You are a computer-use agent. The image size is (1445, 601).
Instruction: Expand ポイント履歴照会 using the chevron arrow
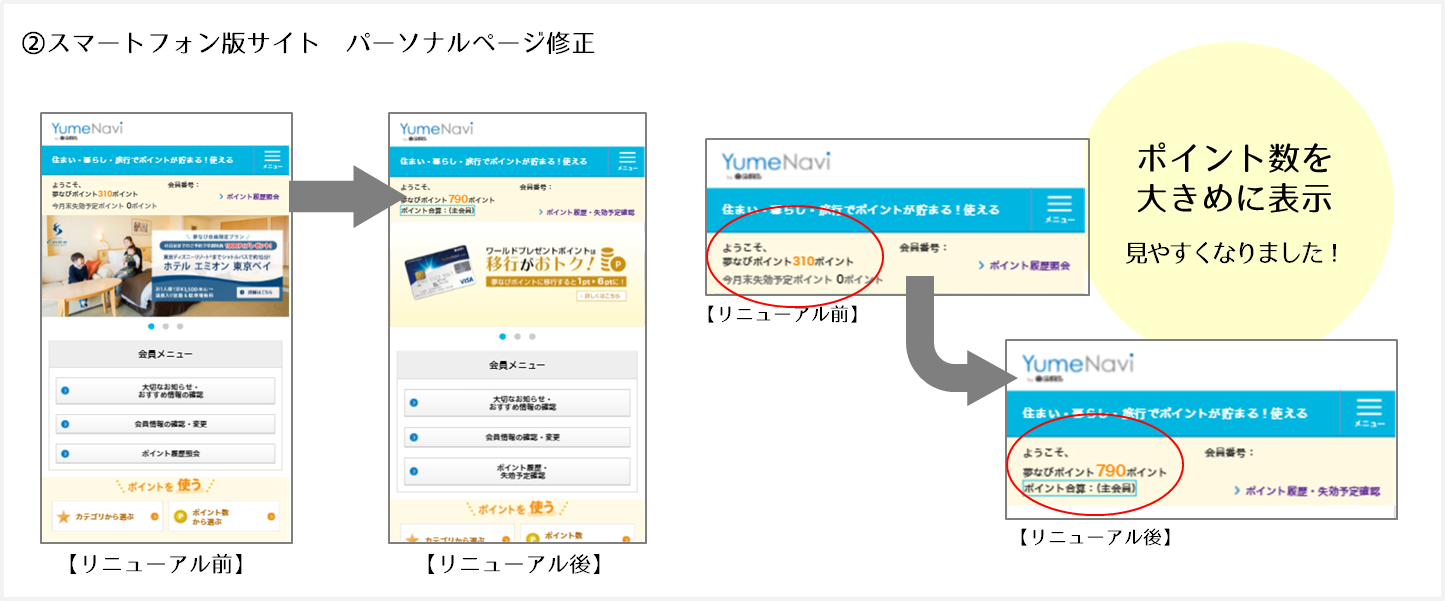click(x=64, y=454)
